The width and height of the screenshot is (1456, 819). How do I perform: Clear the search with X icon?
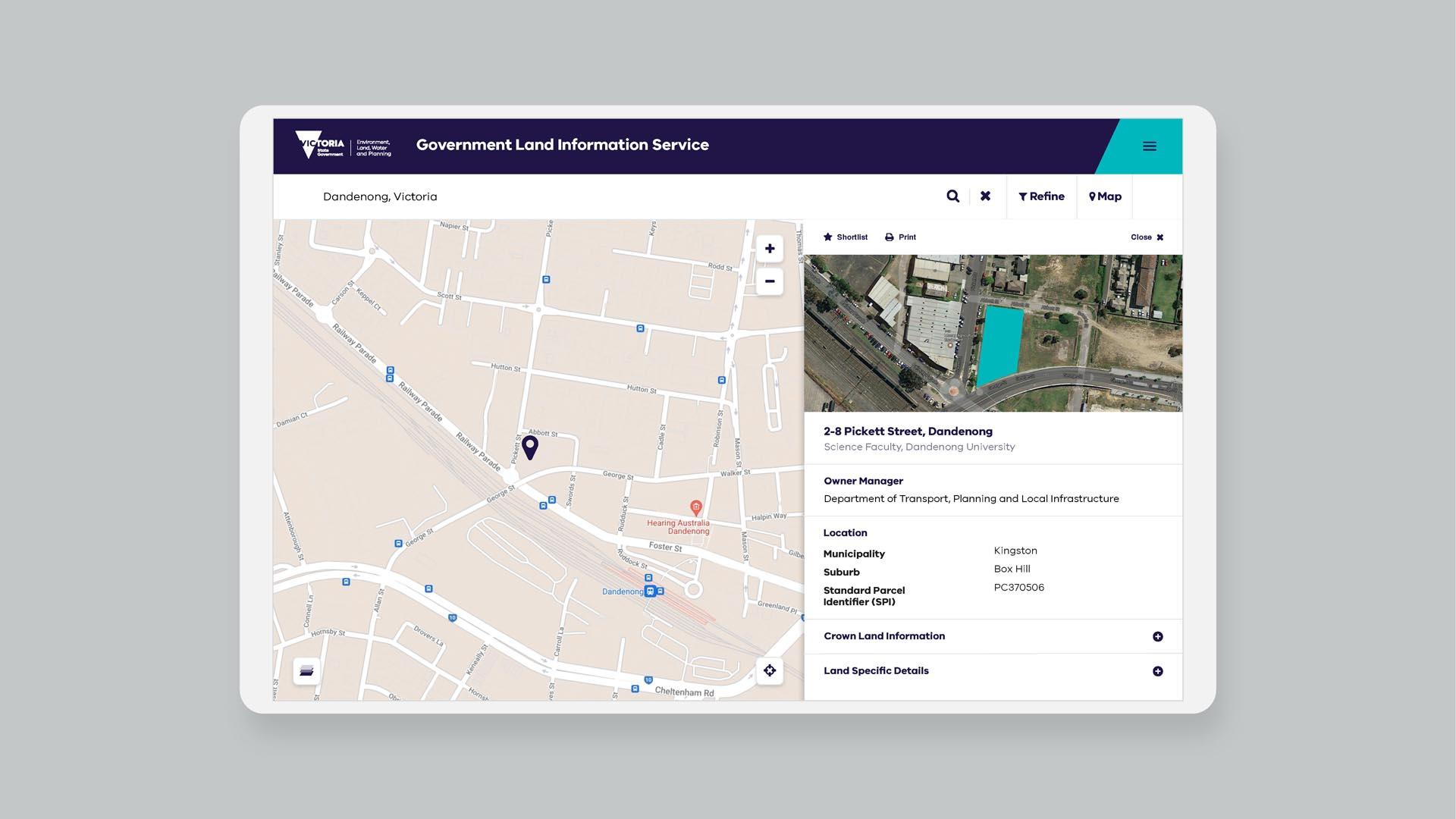(x=985, y=196)
